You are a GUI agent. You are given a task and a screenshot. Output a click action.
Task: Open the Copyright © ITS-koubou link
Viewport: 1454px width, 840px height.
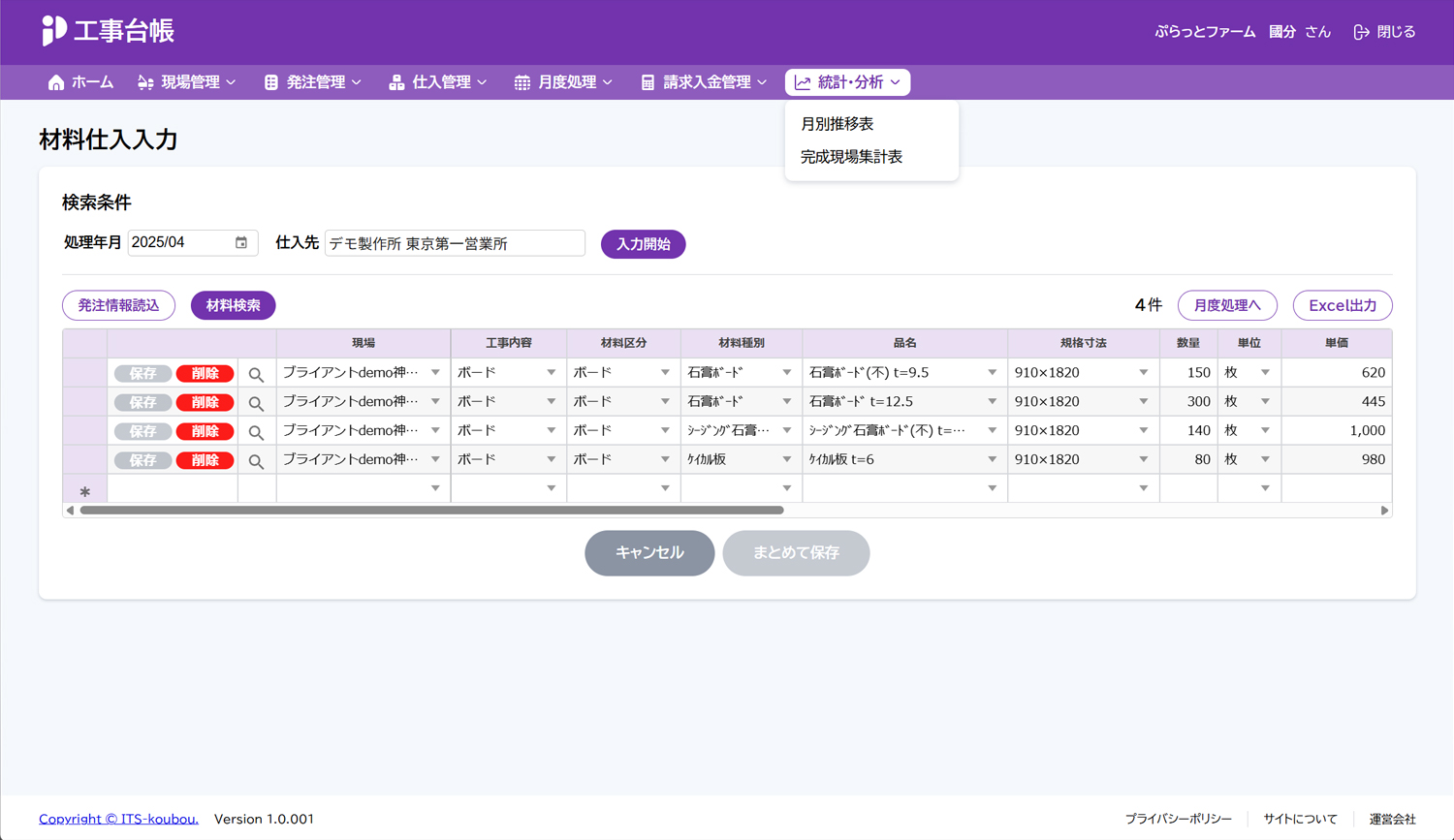click(x=118, y=819)
